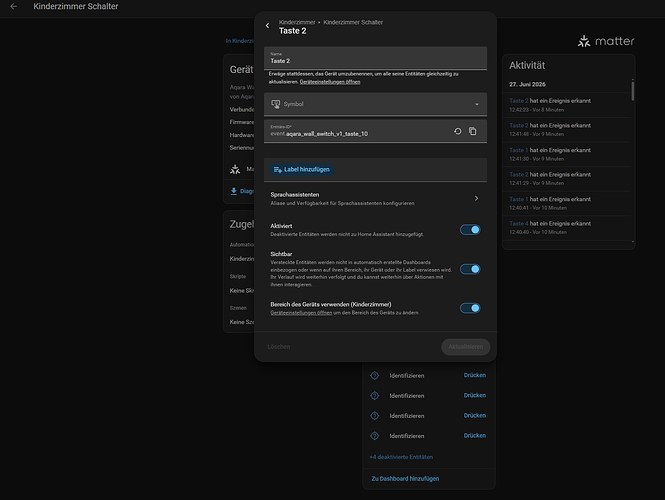Toggle the Aktiviert switch
The image size is (665, 500).
470,229
